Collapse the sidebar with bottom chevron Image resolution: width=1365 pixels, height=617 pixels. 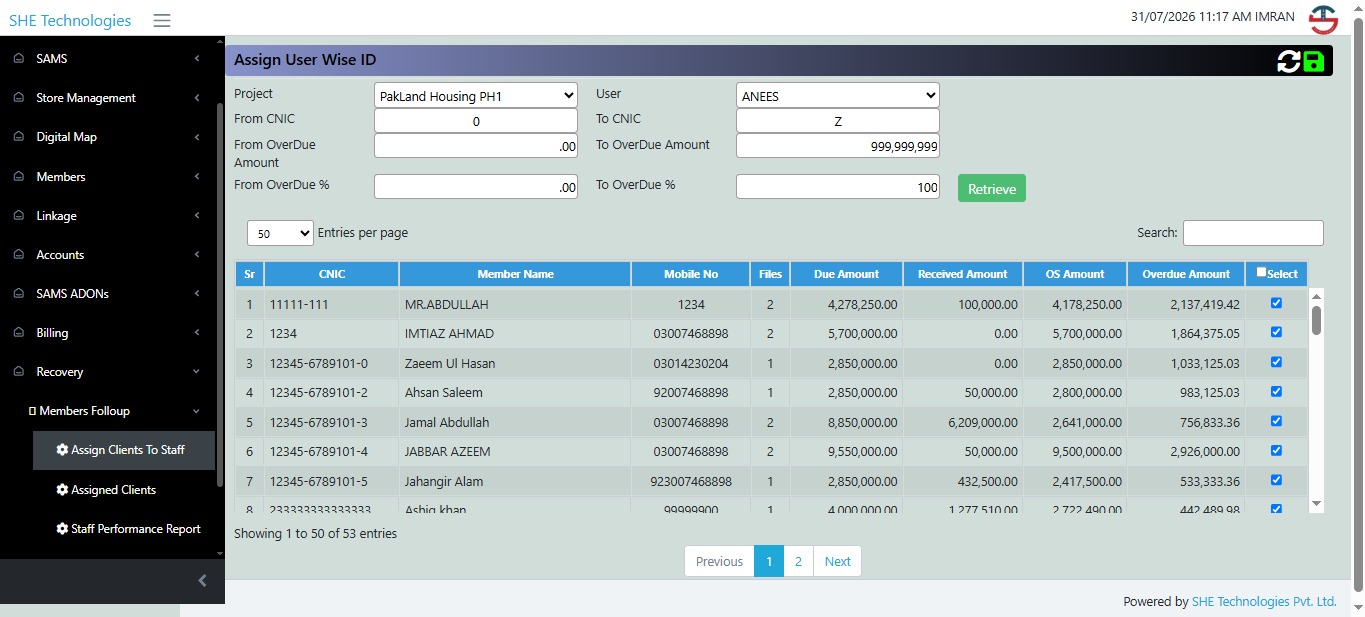pyautogui.click(x=202, y=580)
